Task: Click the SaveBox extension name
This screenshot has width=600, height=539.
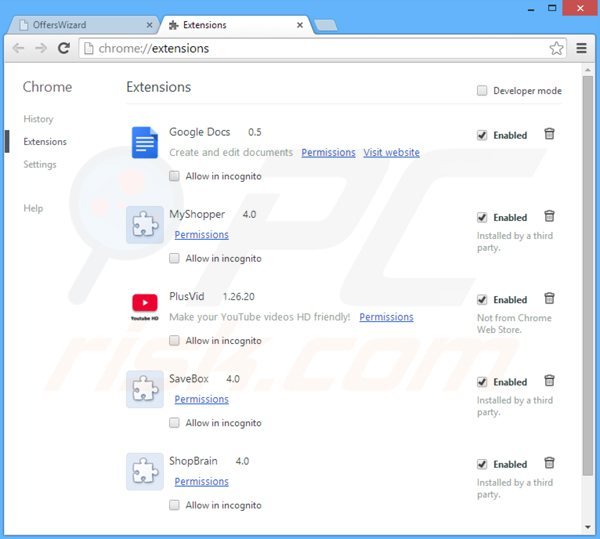Action: (x=189, y=379)
